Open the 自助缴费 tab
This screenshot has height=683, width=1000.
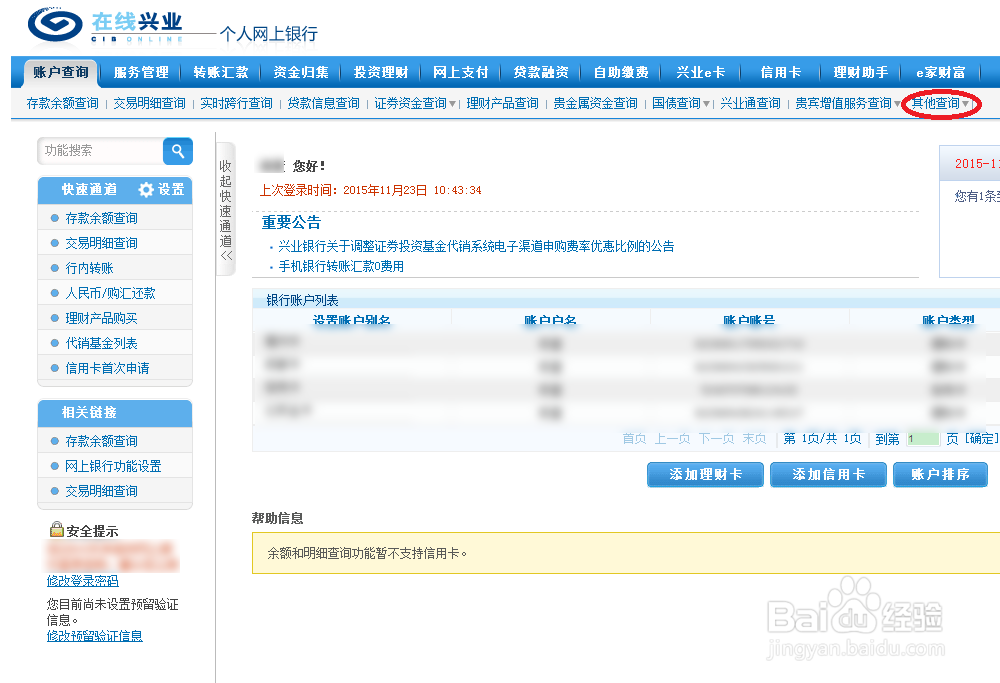621,73
